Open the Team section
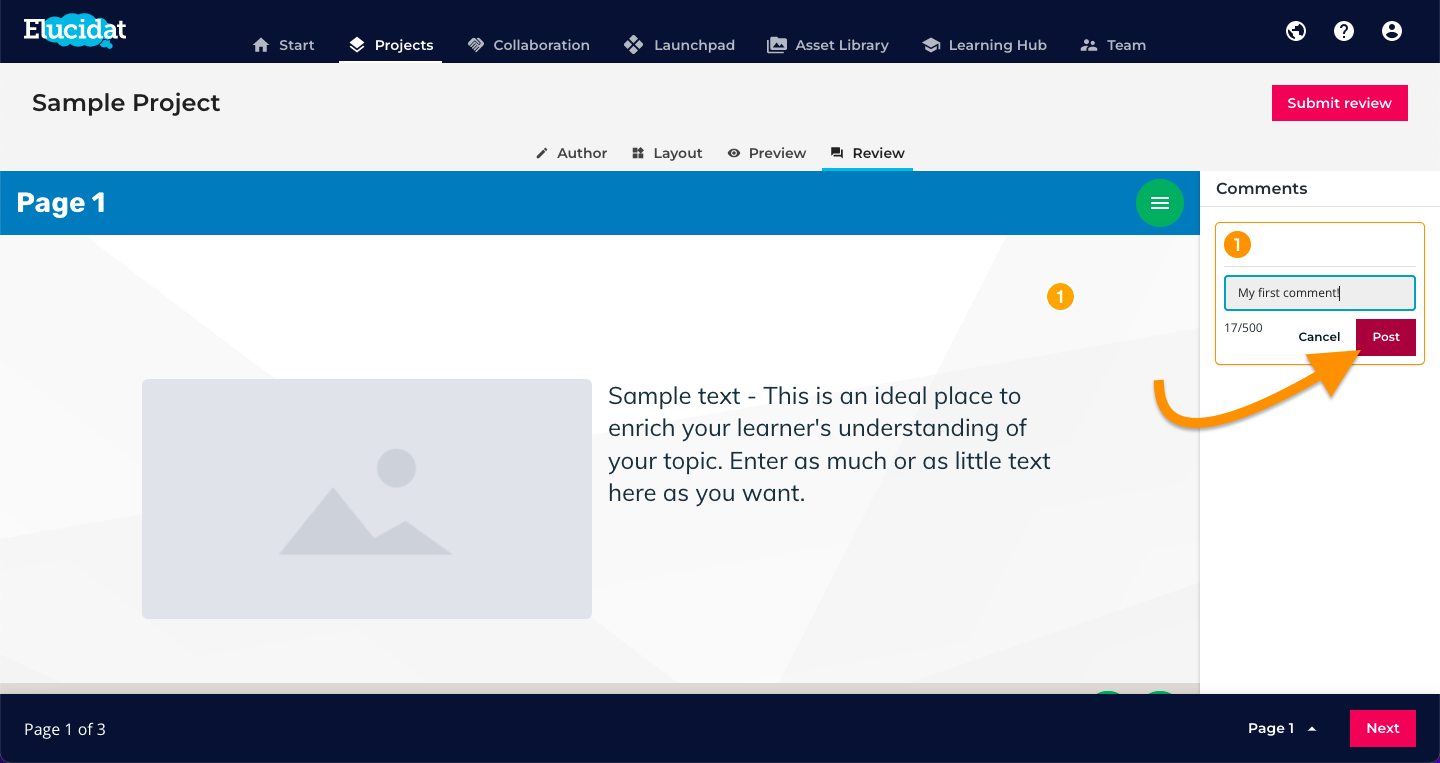This screenshot has width=1440, height=763. click(1113, 45)
